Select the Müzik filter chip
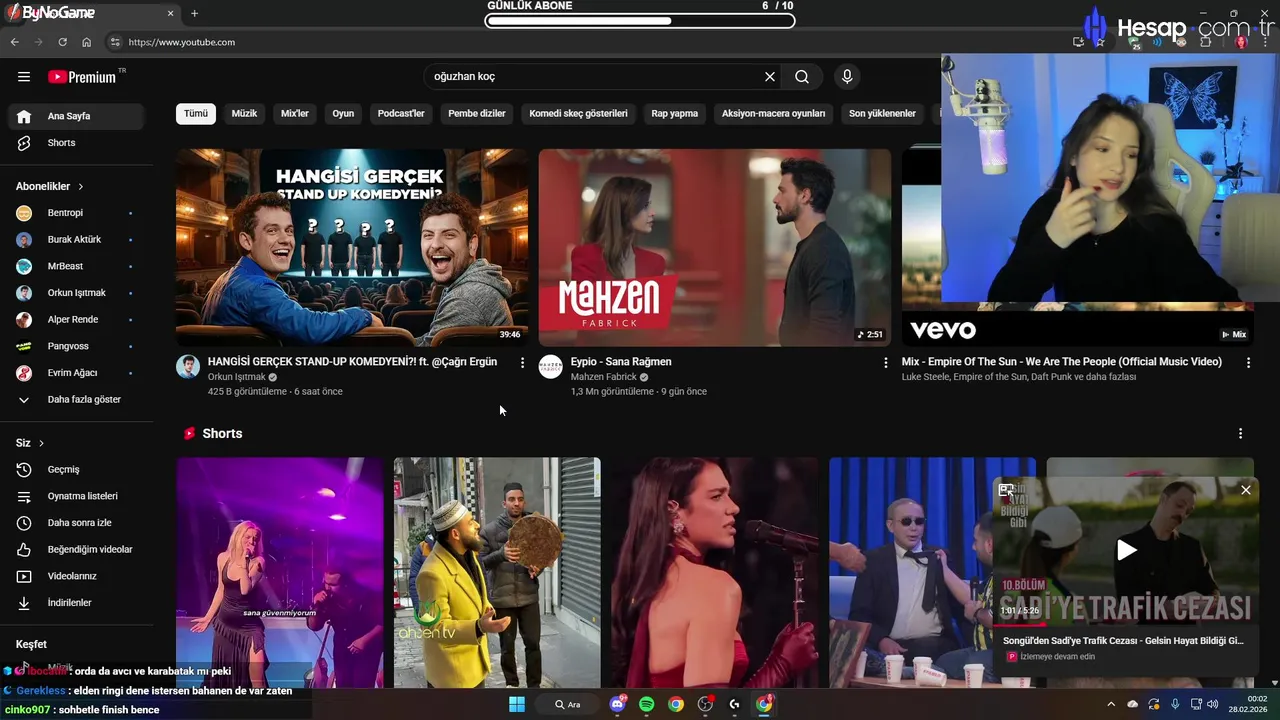This screenshot has width=1280, height=720. click(244, 113)
